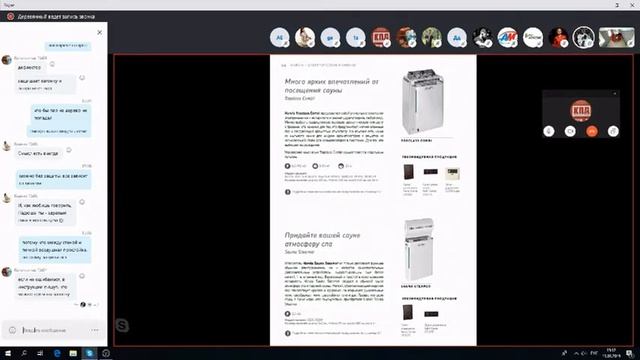
Task: Select highlighted black-and-white circle avatar
Action: (583, 37)
